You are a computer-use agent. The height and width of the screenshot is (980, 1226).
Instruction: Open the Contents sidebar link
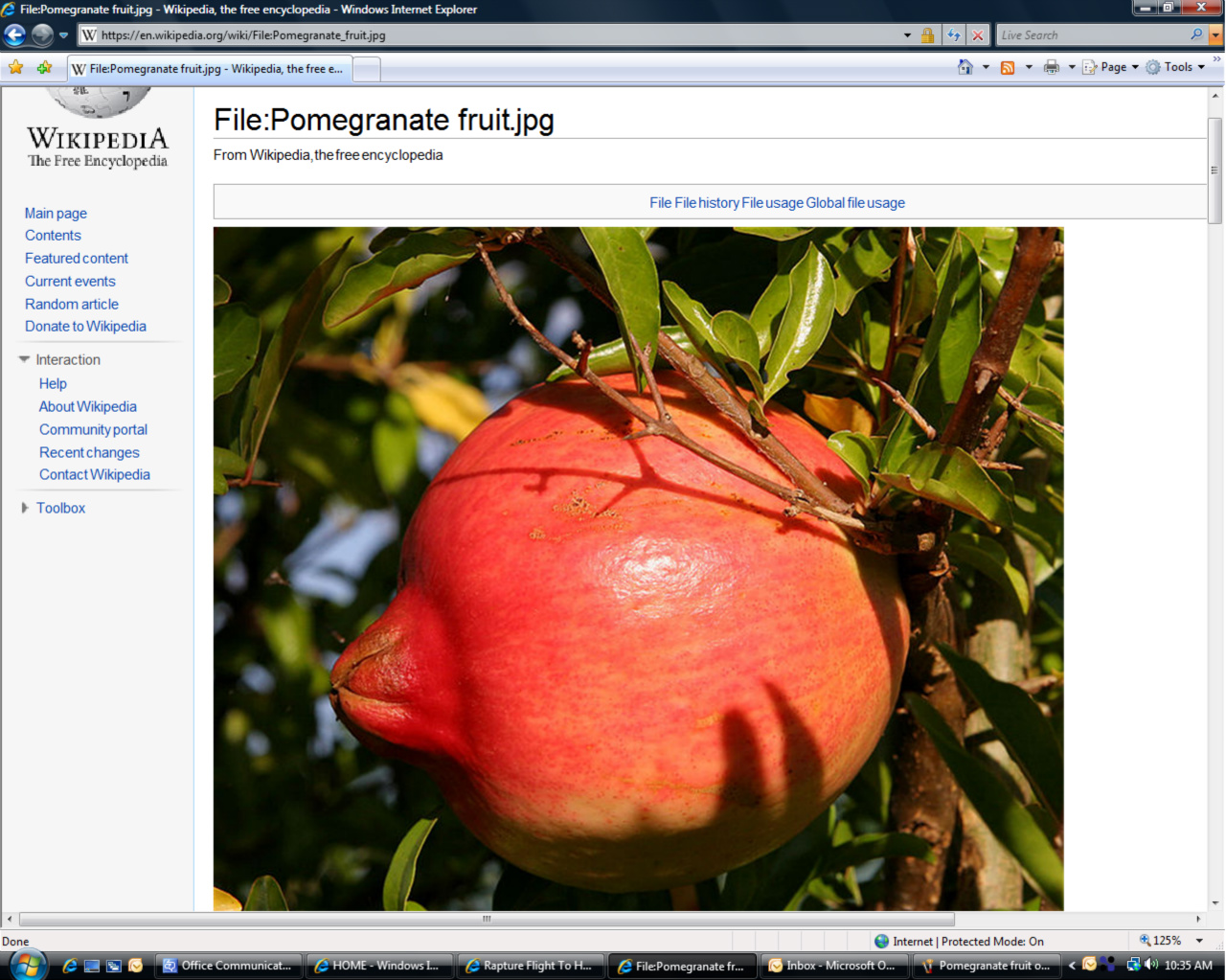[x=53, y=236]
